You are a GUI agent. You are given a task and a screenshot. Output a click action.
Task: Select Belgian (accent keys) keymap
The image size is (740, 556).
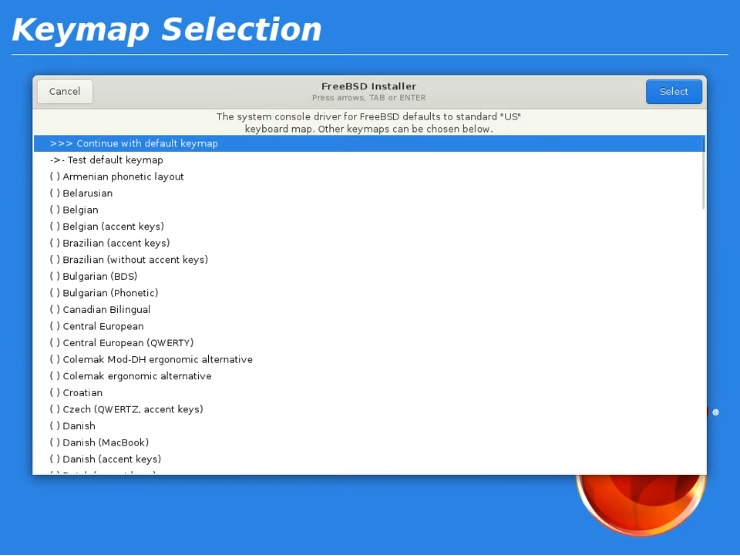point(107,227)
